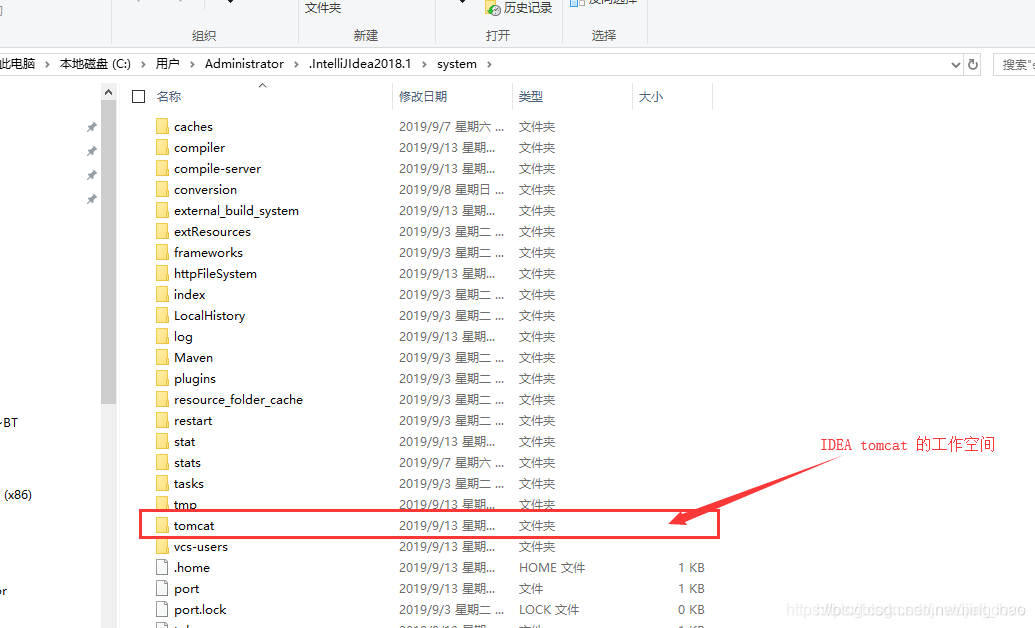Go to .IntelliJIdea2018.1 breadcrumb segment

tap(360, 64)
